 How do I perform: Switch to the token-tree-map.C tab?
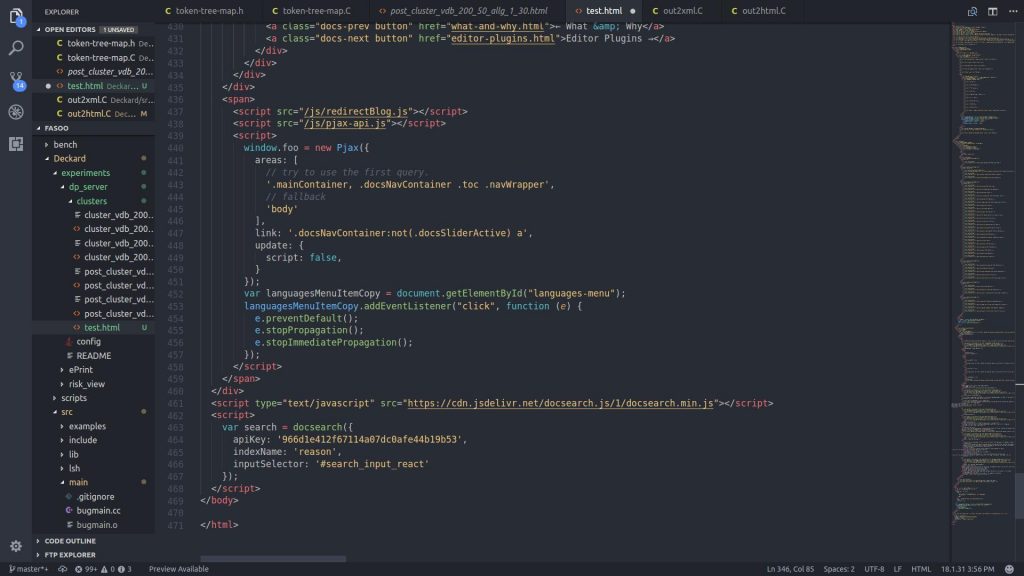coord(316,11)
